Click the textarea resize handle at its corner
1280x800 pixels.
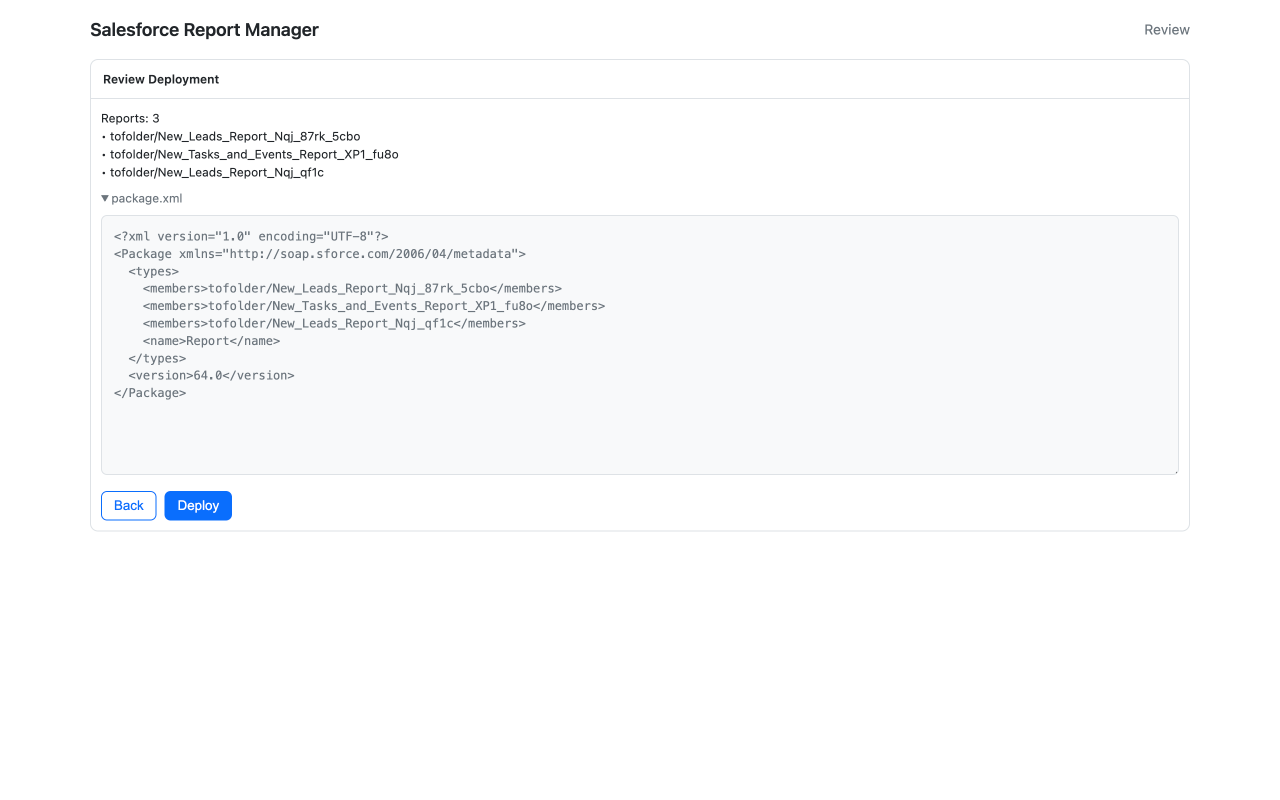pos(1176,471)
